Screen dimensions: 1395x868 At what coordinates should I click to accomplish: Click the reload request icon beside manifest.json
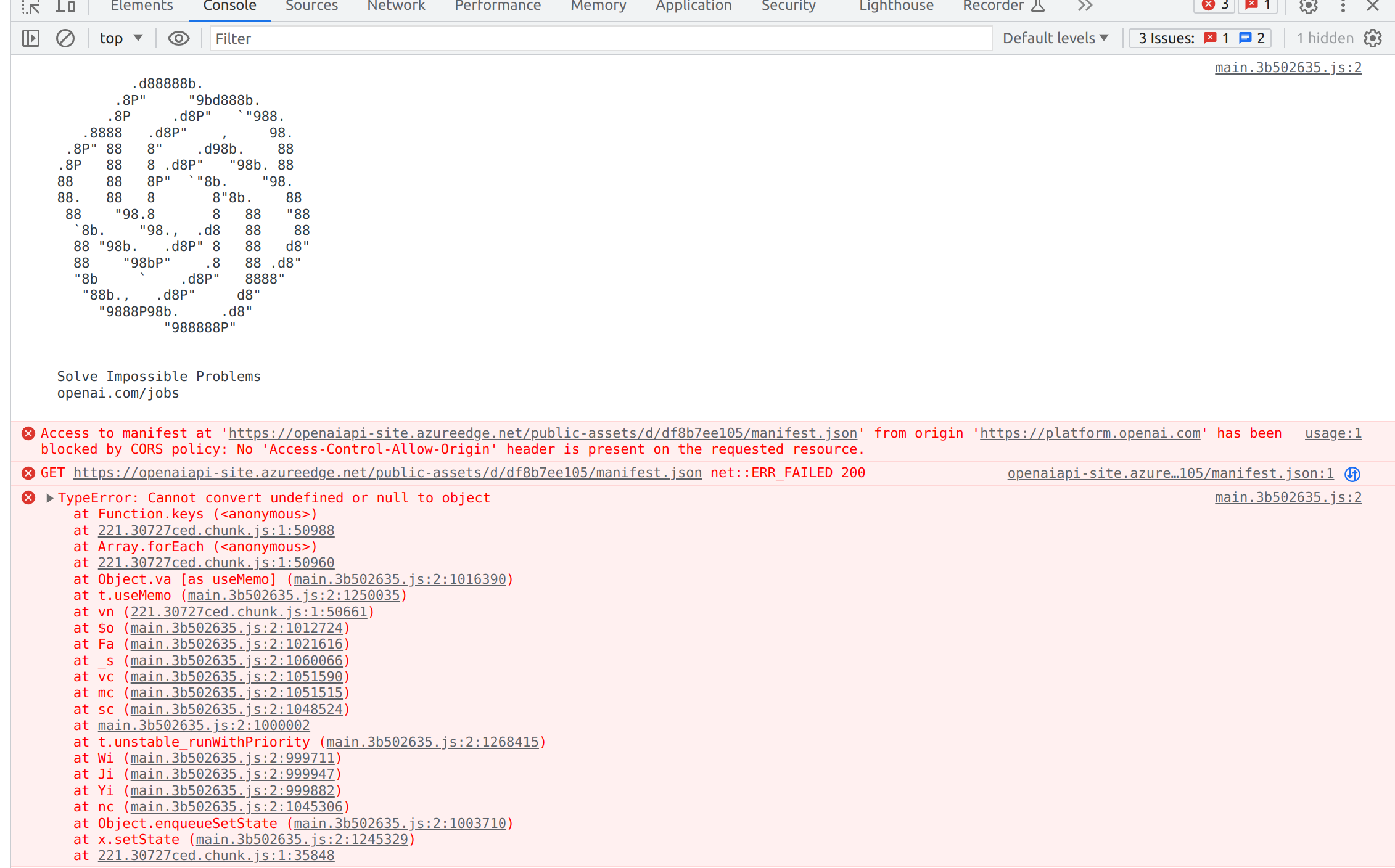(1352, 474)
